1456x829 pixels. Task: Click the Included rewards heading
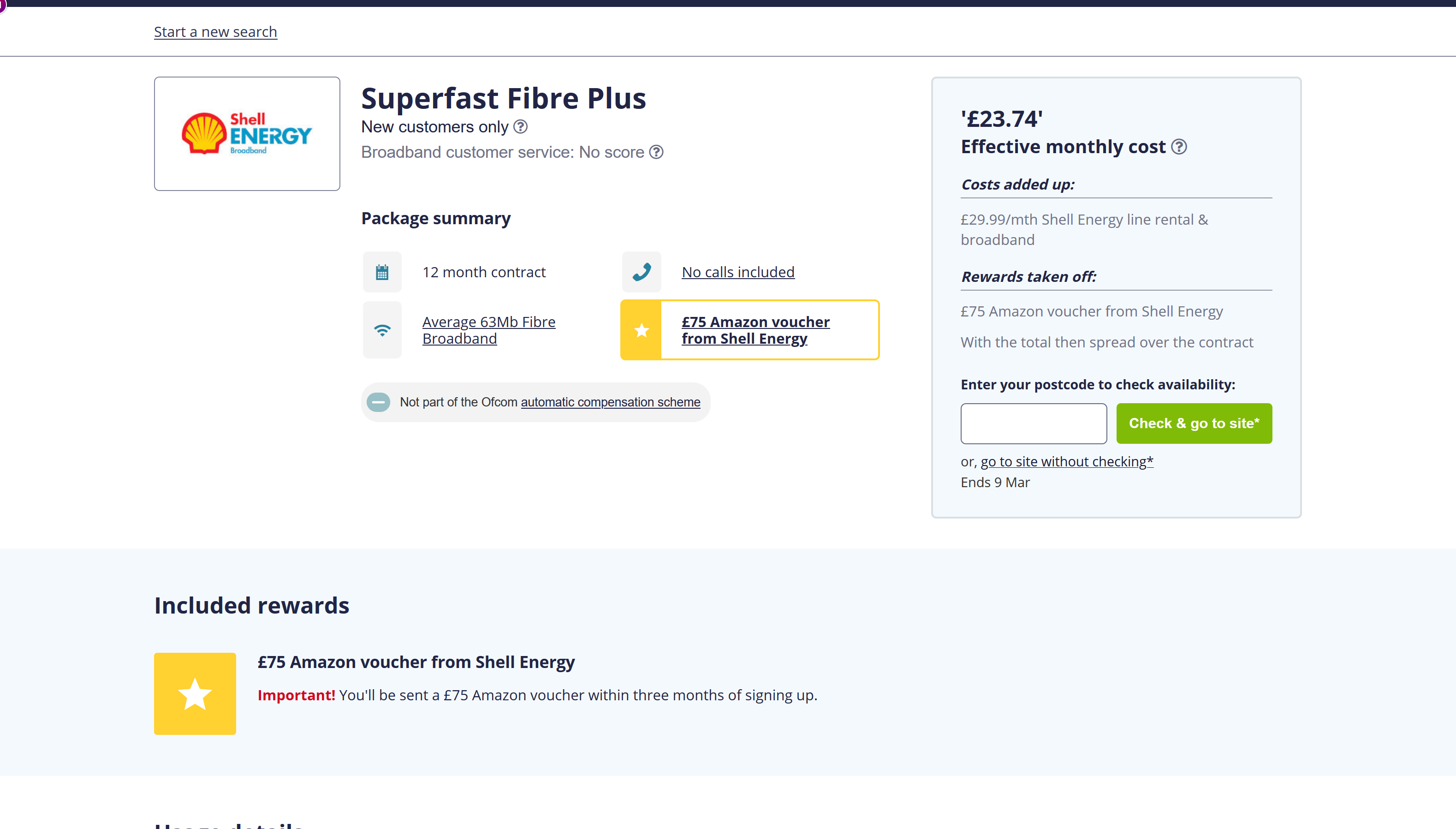click(252, 606)
